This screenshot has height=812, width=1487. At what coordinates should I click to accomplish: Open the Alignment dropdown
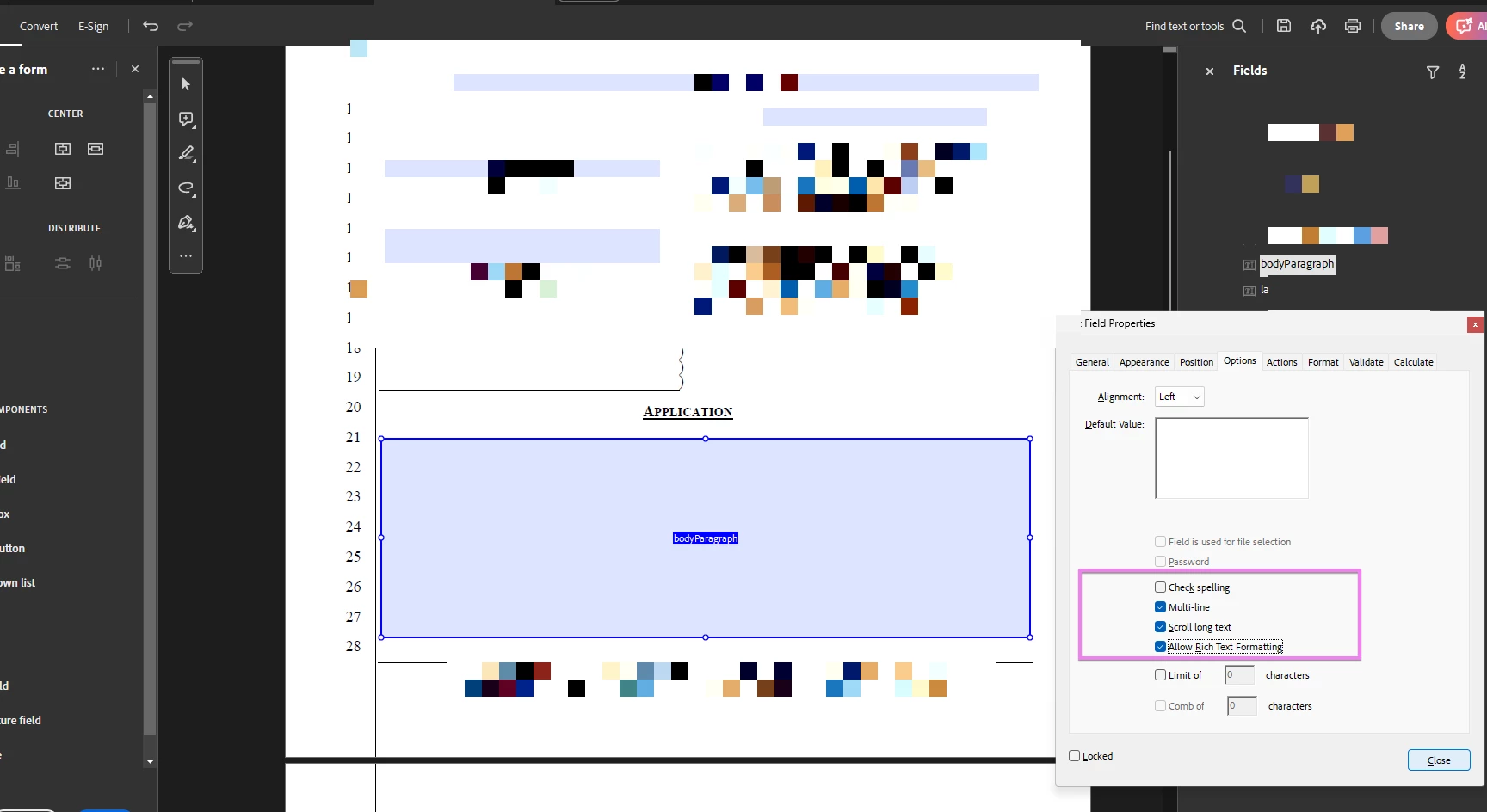1179,397
